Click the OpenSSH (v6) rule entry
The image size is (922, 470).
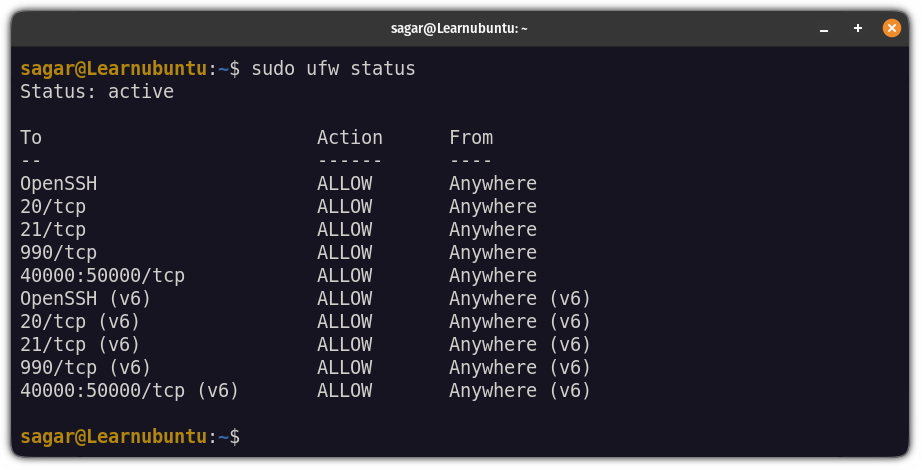click(86, 299)
